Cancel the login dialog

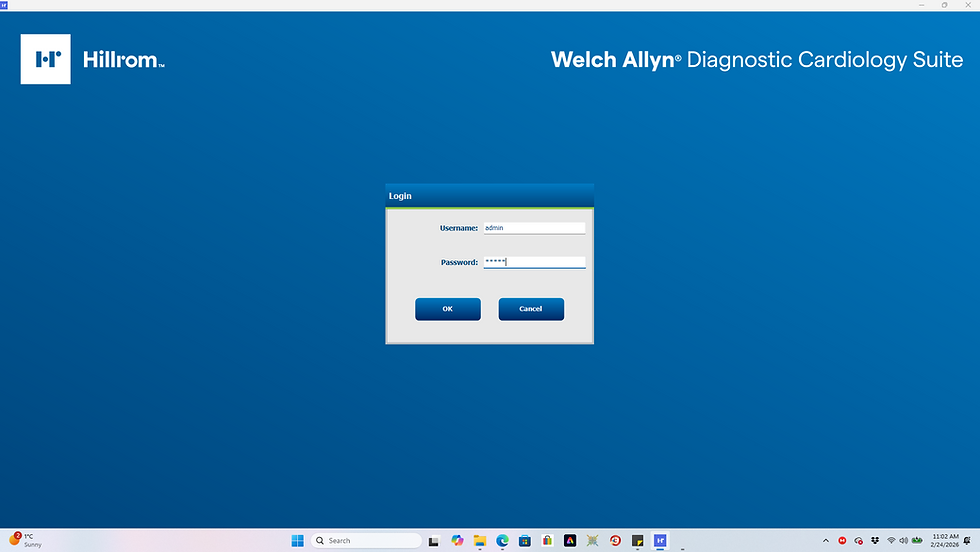(531, 309)
